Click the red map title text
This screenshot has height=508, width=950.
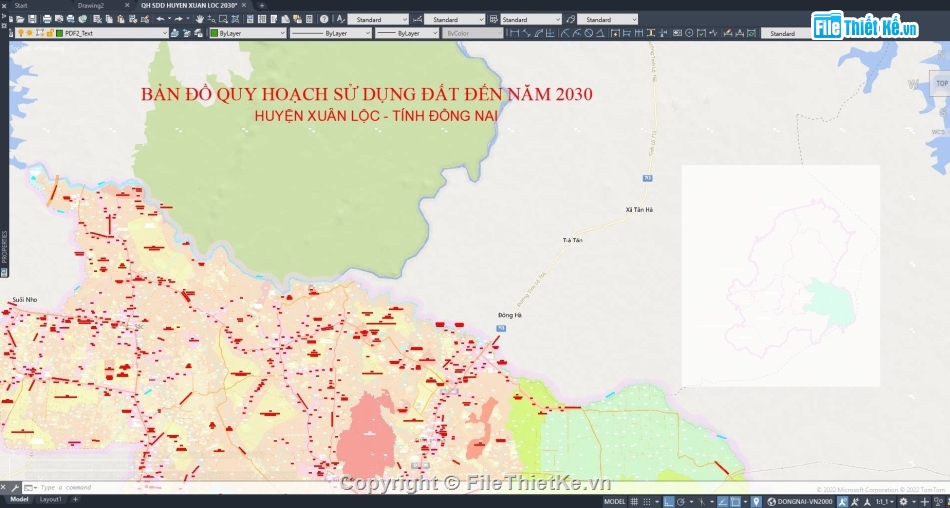point(367,94)
